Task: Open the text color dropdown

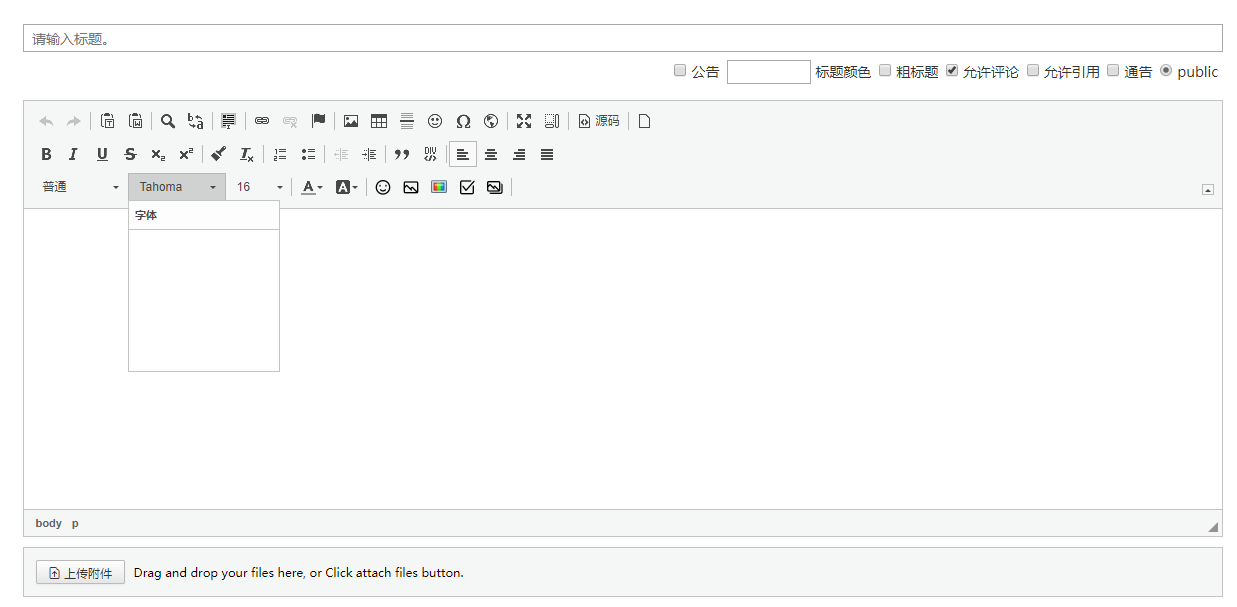Action: click(311, 186)
